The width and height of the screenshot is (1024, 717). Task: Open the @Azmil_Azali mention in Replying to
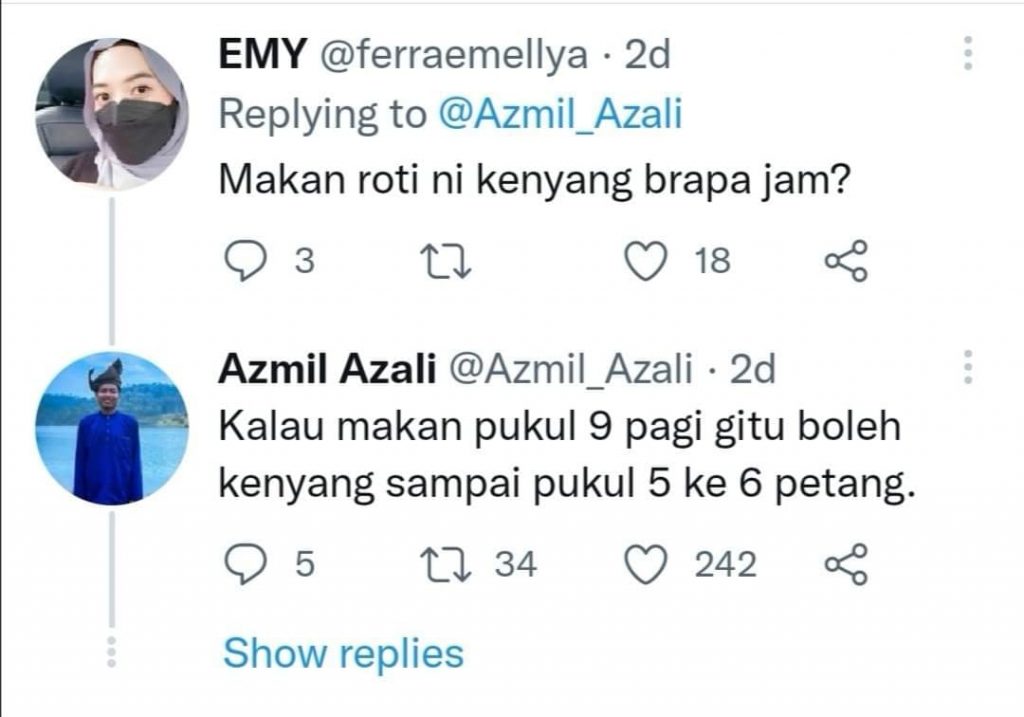pyautogui.click(x=560, y=115)
